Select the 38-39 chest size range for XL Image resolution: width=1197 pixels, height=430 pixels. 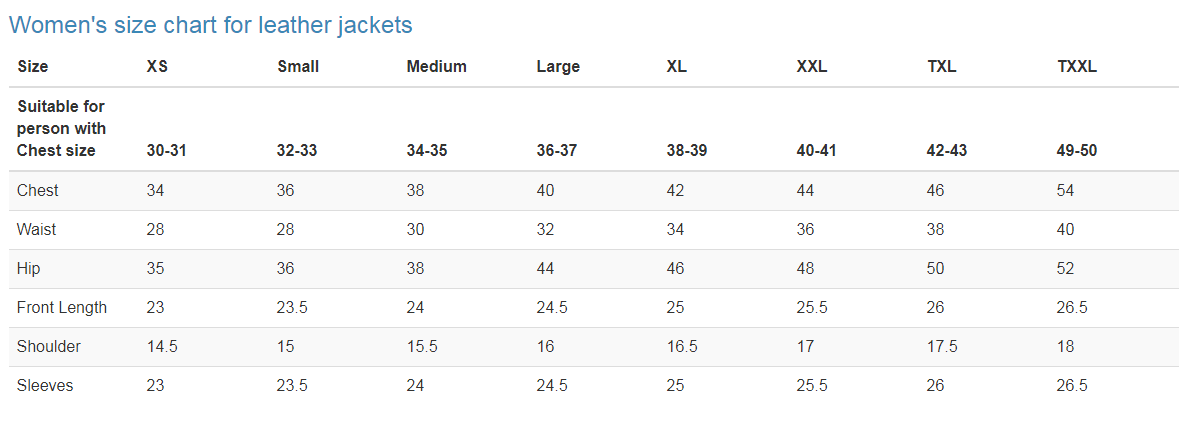tap(687, 151)
